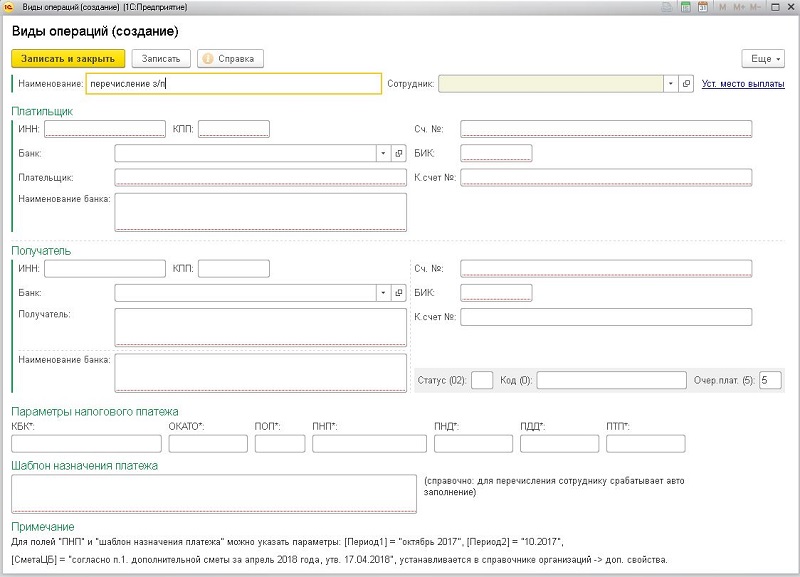Expand the Плательщик Банк dropdown
The height and width of the screenshot is (577, 800).
click(x=382, y=153)
